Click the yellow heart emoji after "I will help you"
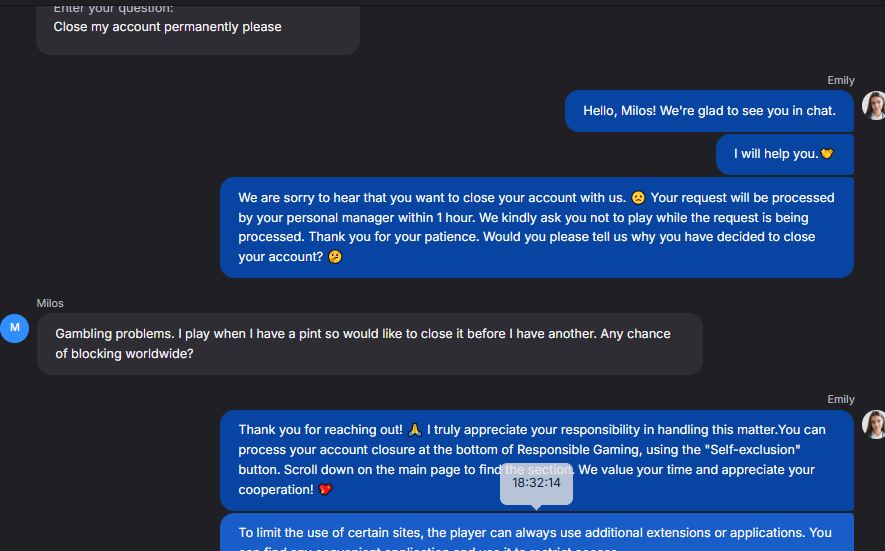Image resolution: width=885 pixels, height=551 pixels. pos(827,154)
